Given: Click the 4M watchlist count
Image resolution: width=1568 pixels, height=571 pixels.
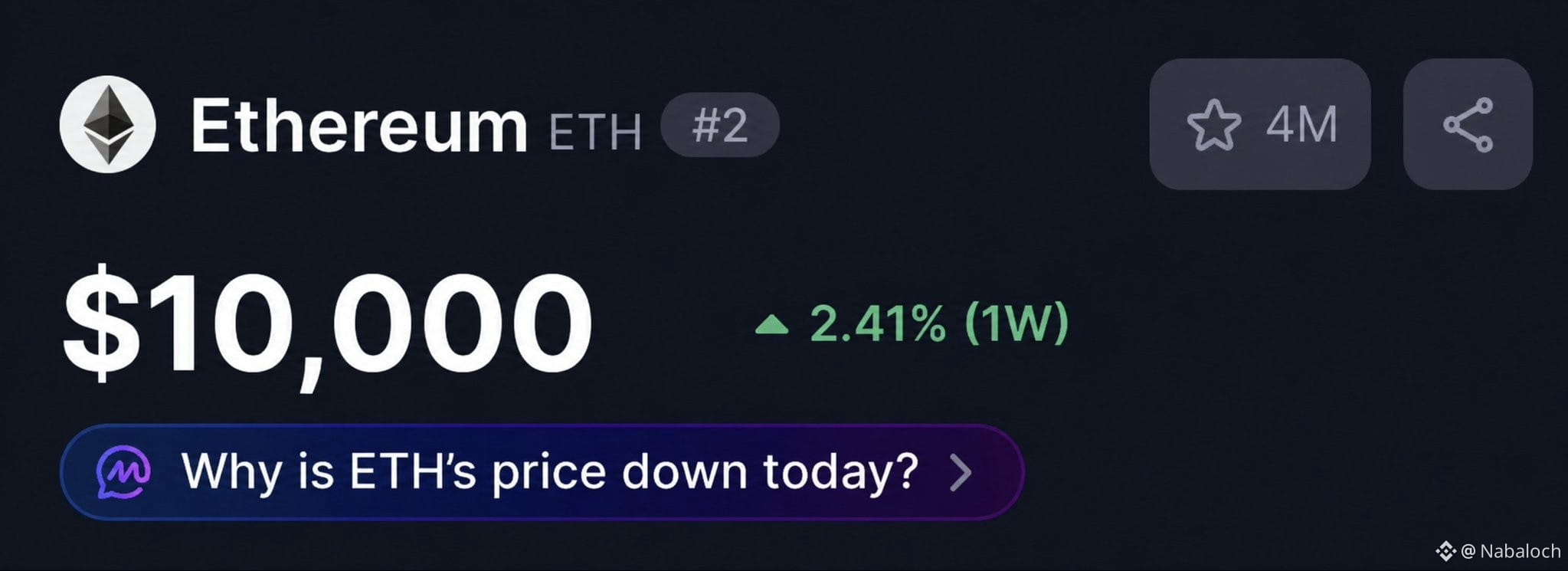Looking at the screenshot, I should (x=1301, y=124).
